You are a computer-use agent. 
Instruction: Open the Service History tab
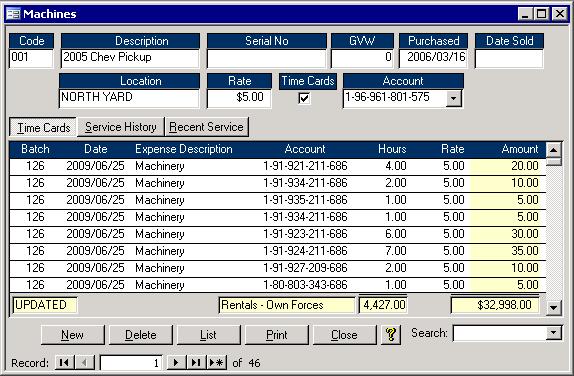120,127
